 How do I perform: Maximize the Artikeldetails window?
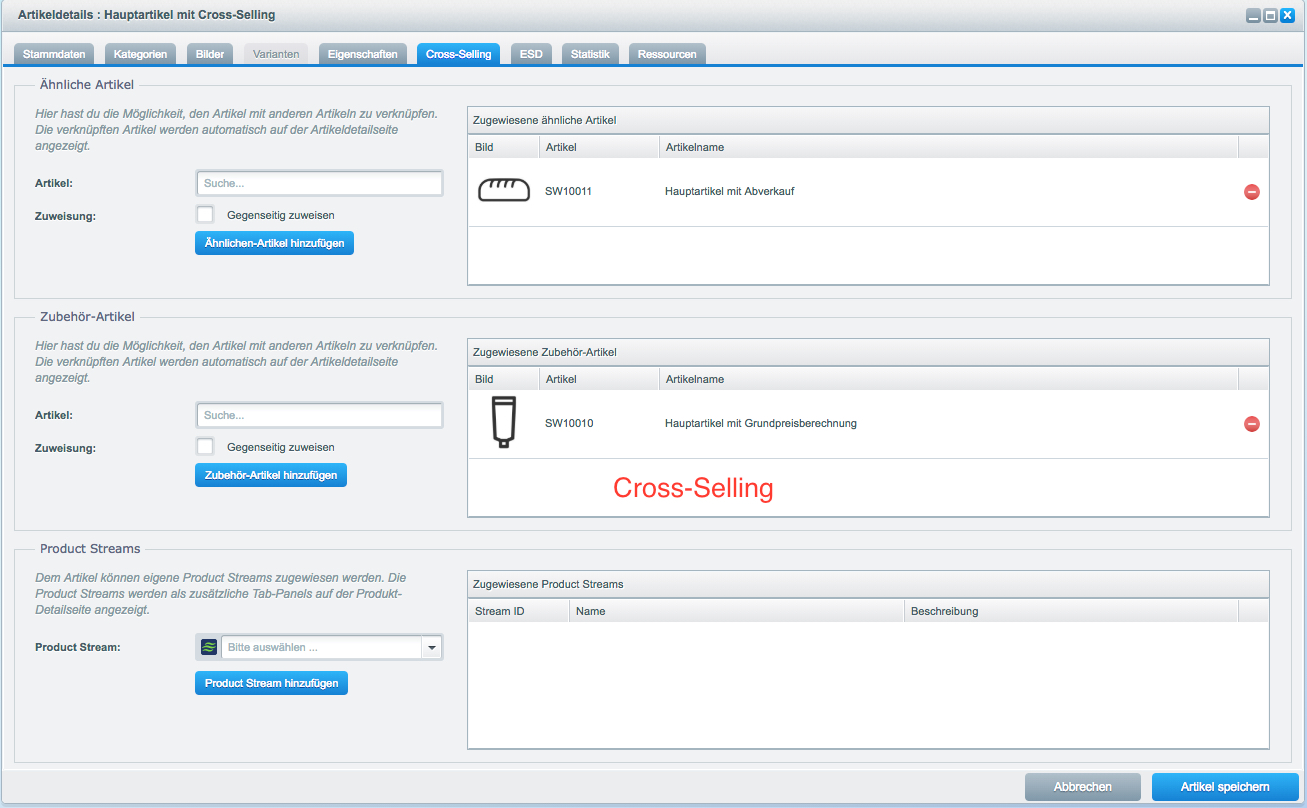pyautogui.click(x=1269, y=16)
